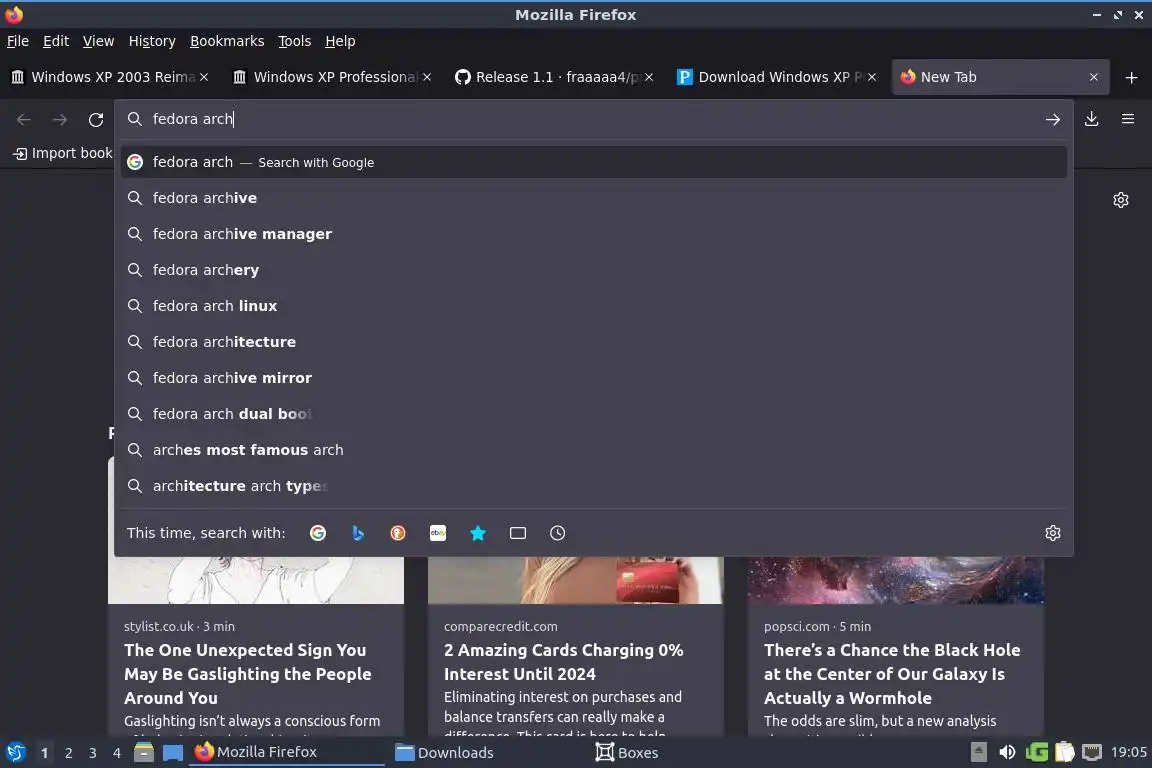Image resolution: width=1152 pixels, height=768 pixels.
Task: Switch to workspace 2
Action: click(x=68, y=753)
